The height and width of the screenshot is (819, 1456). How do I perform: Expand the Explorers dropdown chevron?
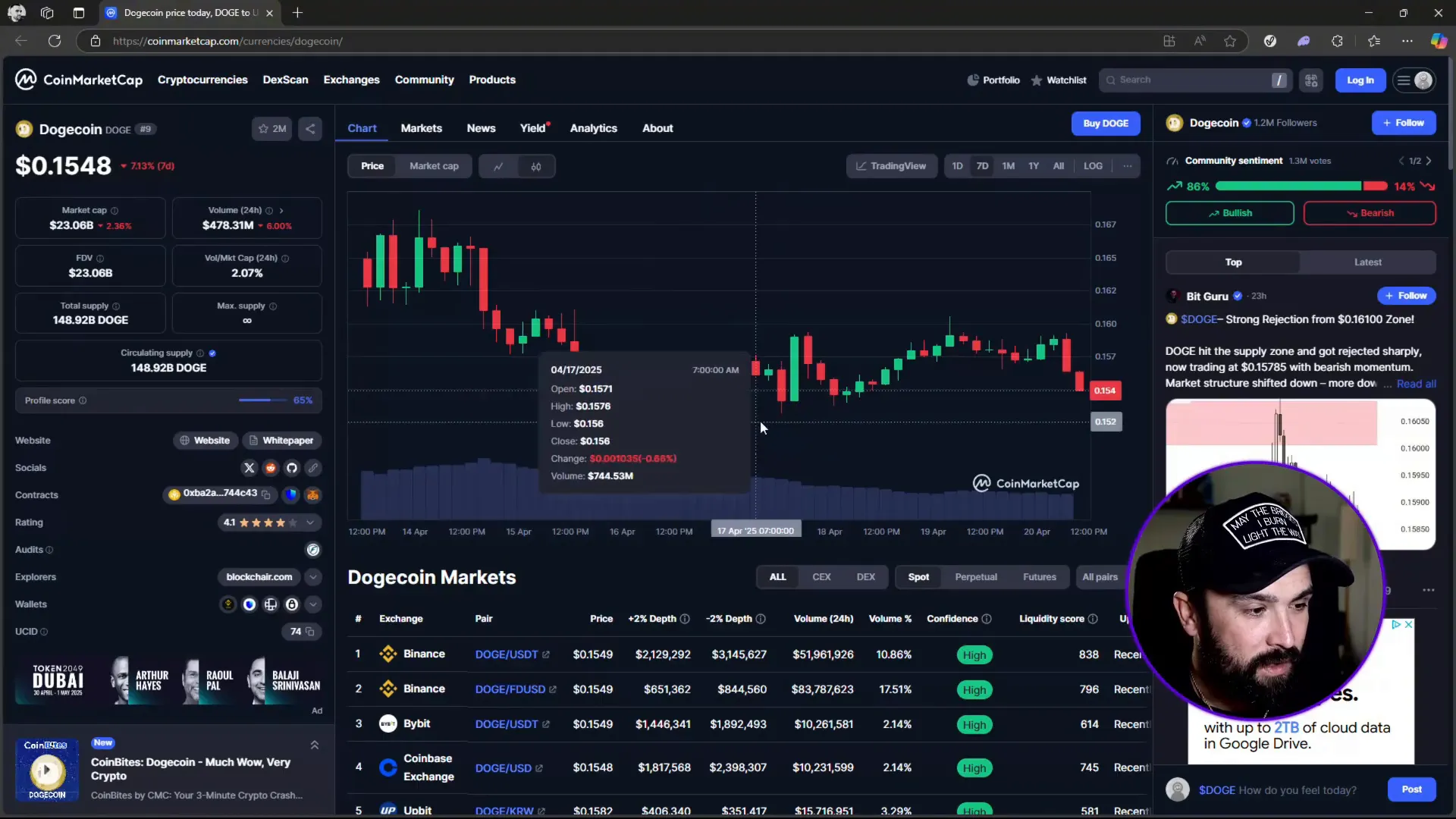click(313, 577)
